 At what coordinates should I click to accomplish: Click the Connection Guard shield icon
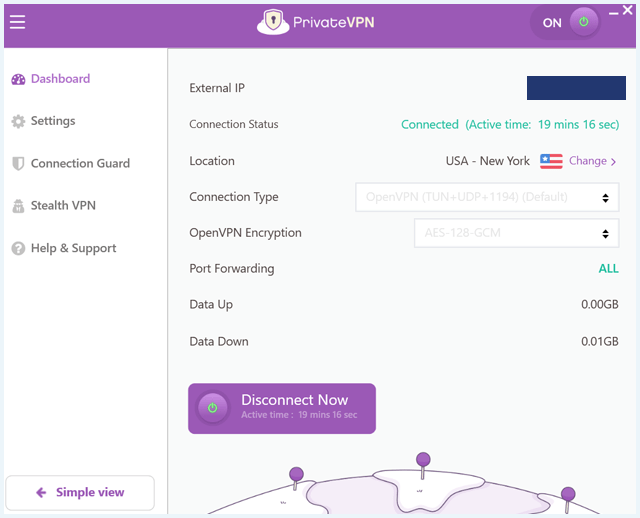(18, 164)
